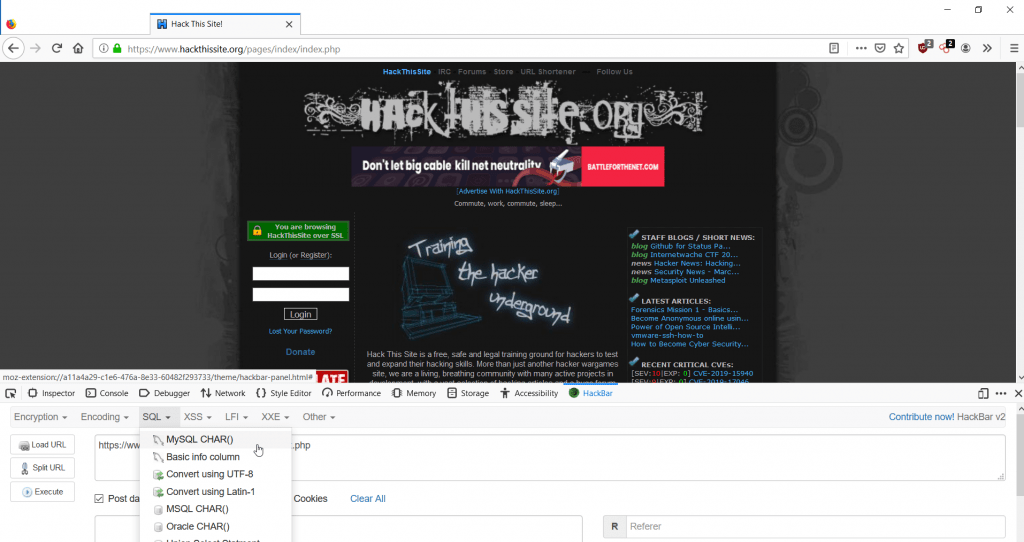The image size is (1024, 542).
Task: Click into the Referer input field
Action: click(815, 527)
